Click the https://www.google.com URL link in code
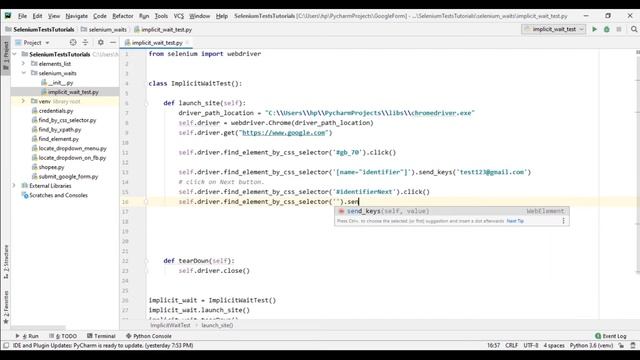The width and height of the screenshot is (640, 360). (x=284, y=133)
